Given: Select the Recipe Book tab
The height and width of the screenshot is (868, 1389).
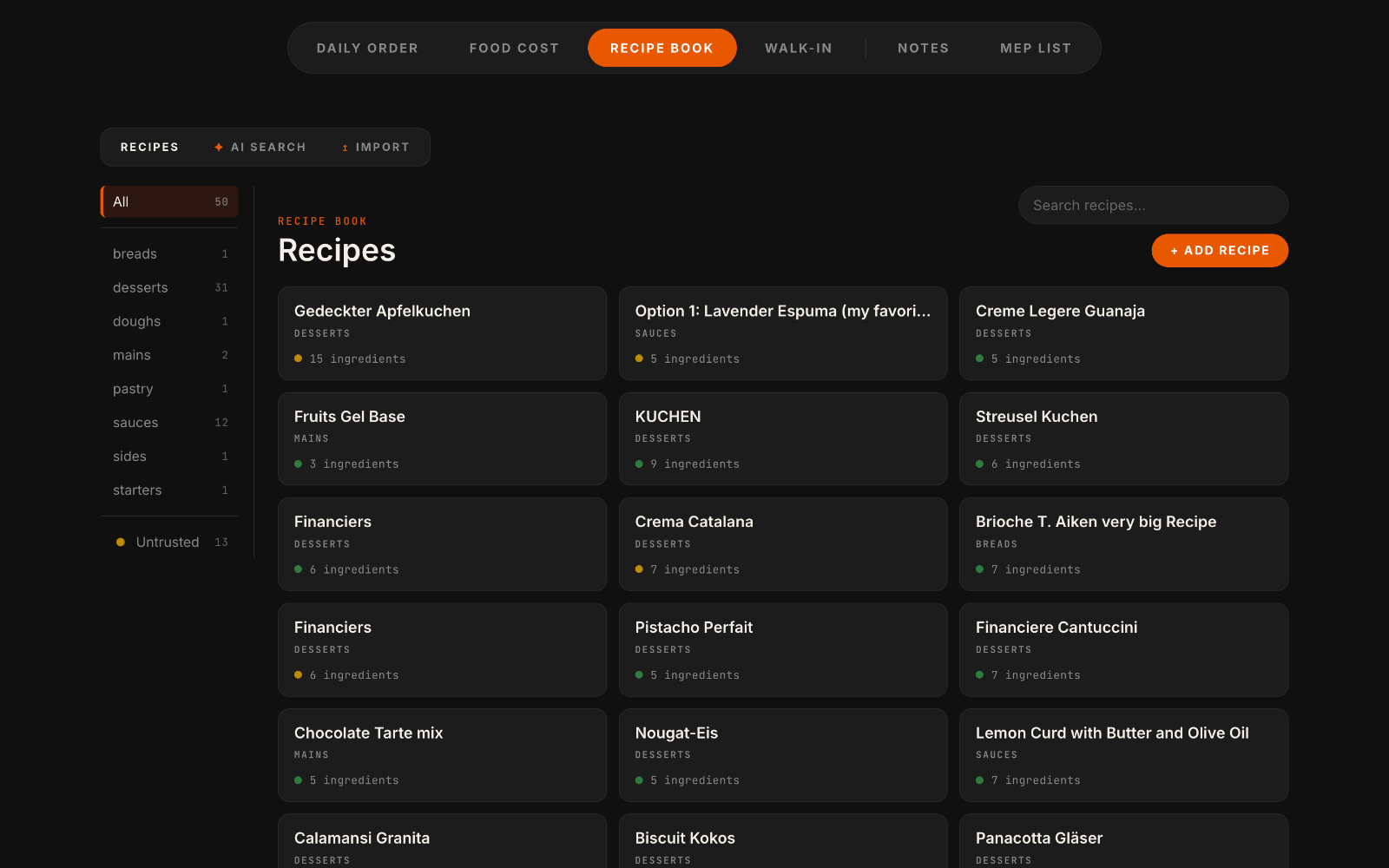Looking at the screenshot, I should [x=662, y=48].
